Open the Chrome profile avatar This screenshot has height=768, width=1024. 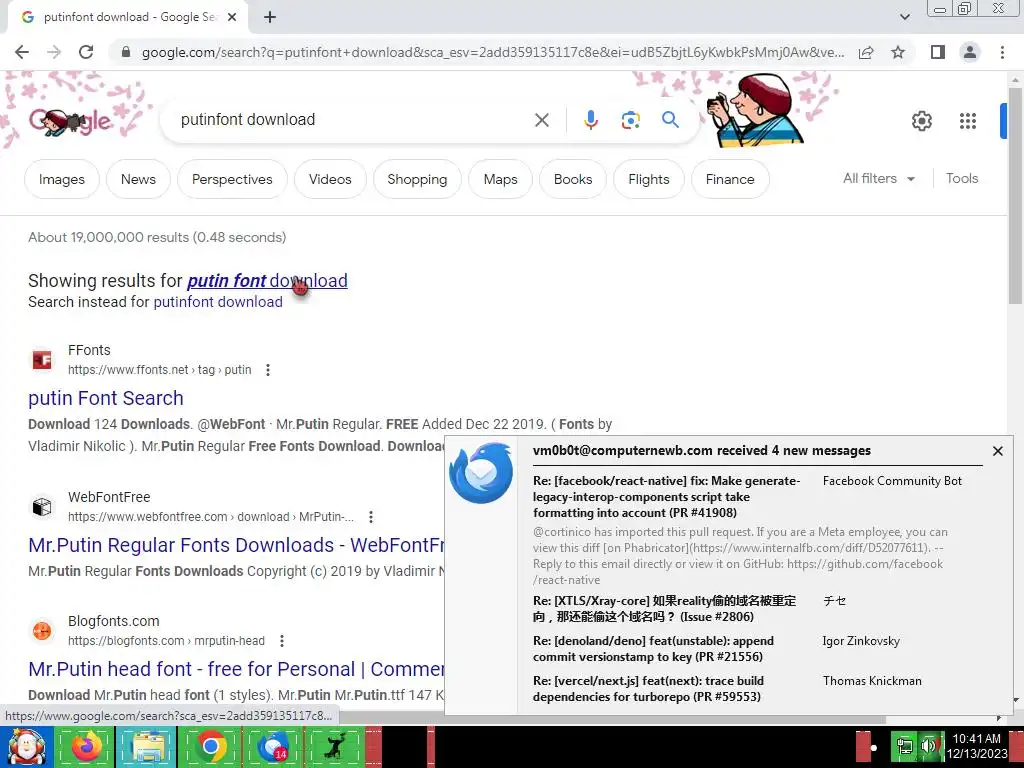(x=970, y=52)
